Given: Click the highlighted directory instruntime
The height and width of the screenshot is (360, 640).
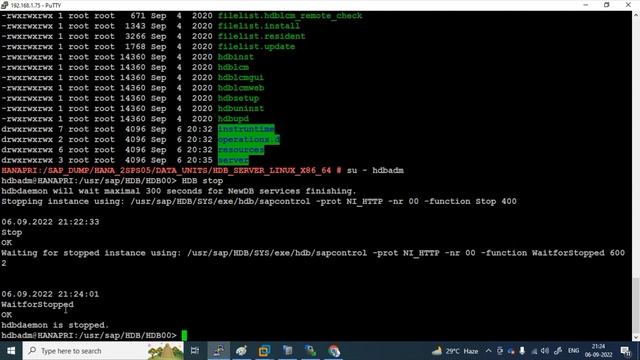Looking at the screenshot, I should pyautogui.click(x=246, y=129).
